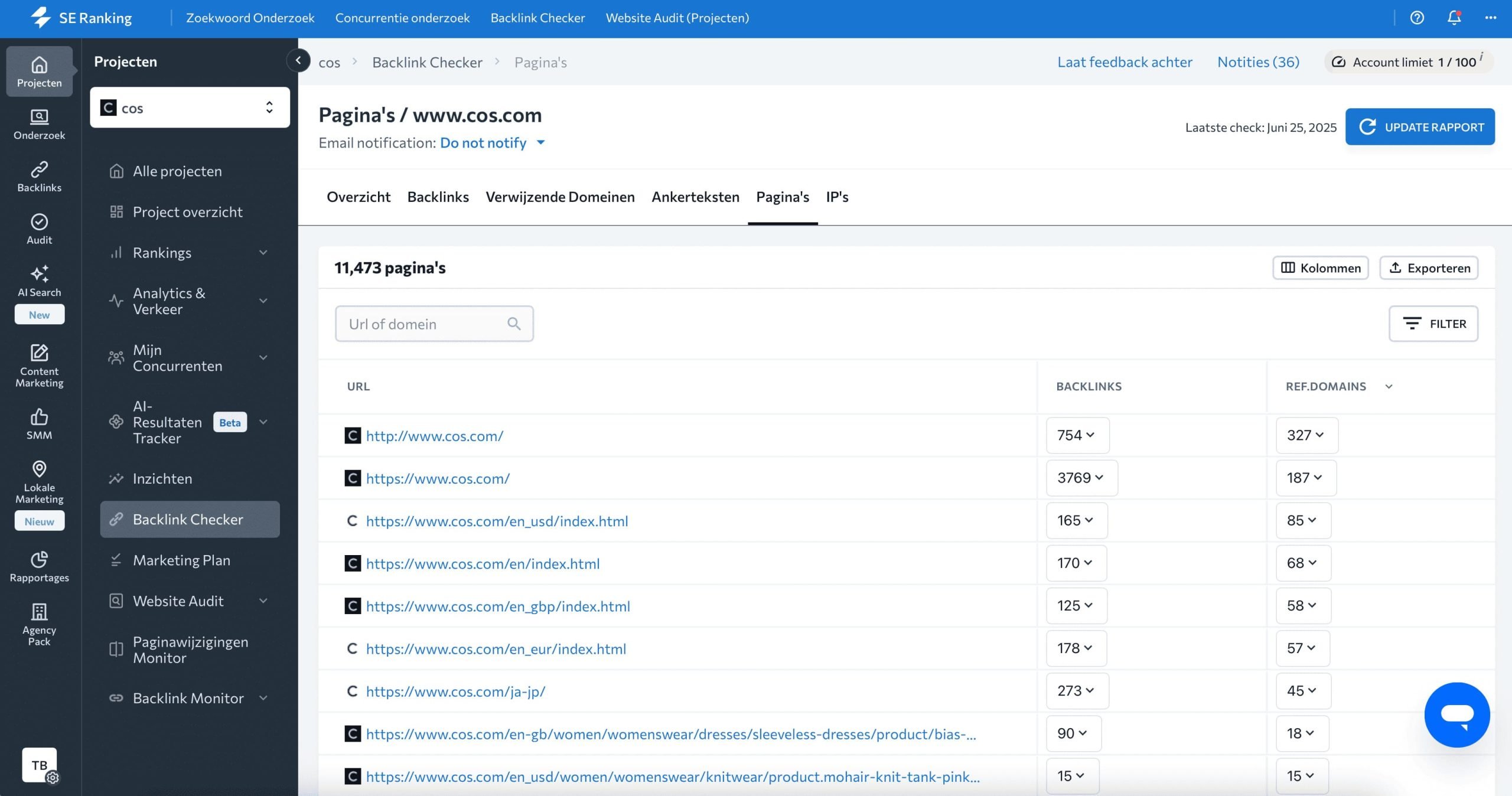Screen dimensions: 1512x796
Task: Switch to the IP's tab
Action: coord(837,197)
